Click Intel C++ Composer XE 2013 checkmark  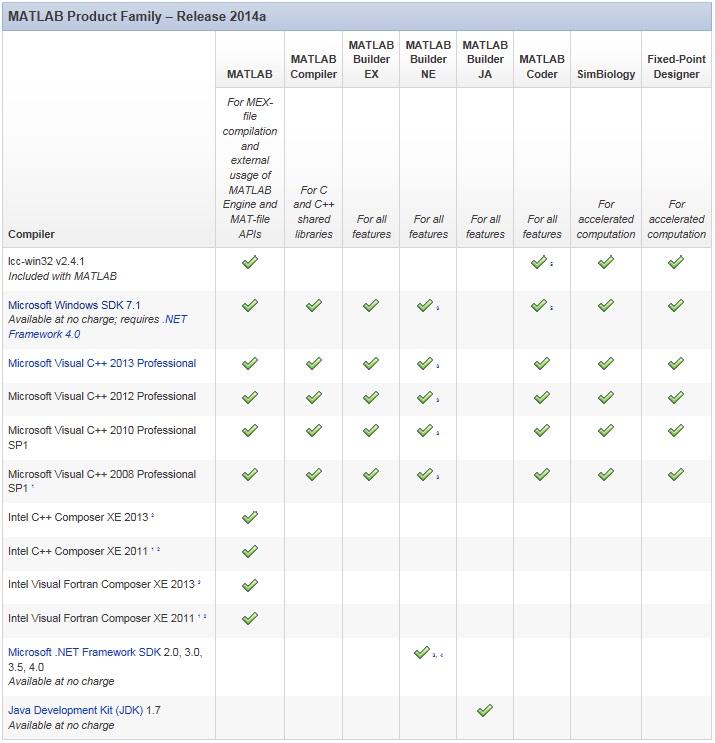(x=250, y=517)
